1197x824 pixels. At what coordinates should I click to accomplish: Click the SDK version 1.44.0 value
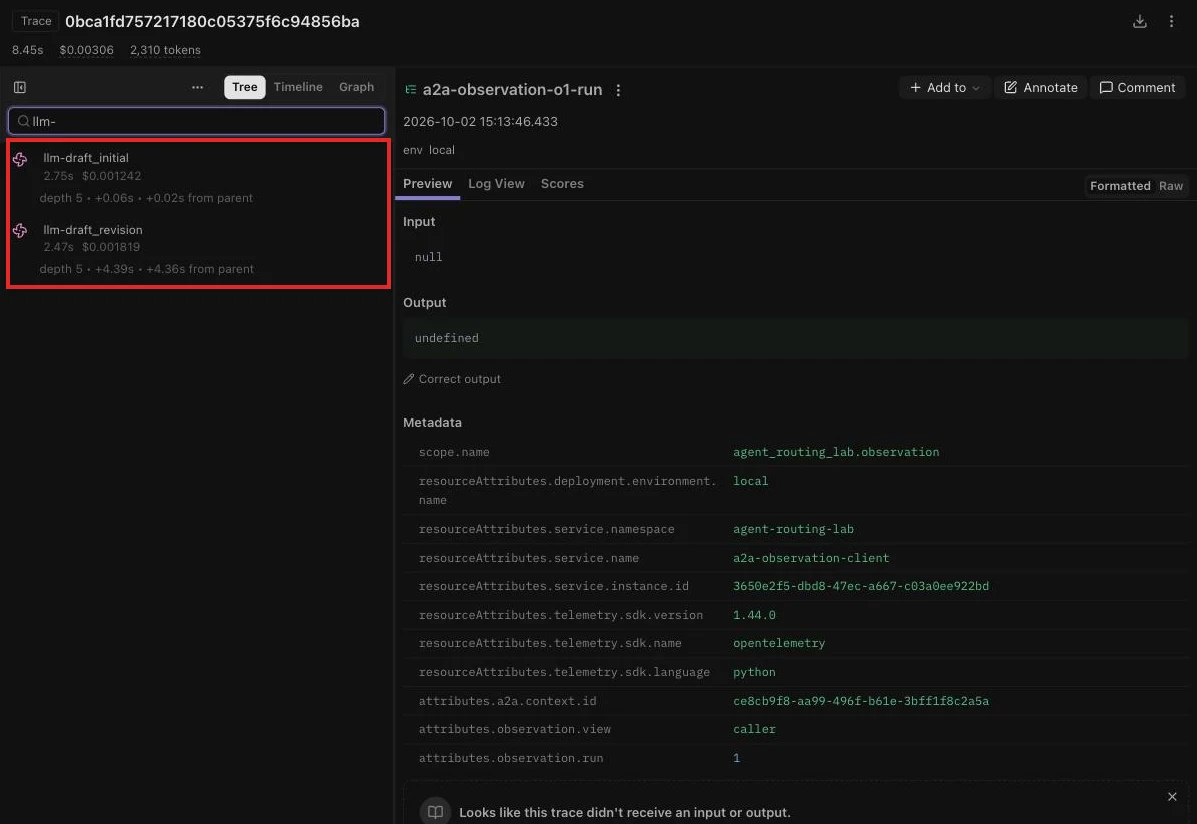754,616
